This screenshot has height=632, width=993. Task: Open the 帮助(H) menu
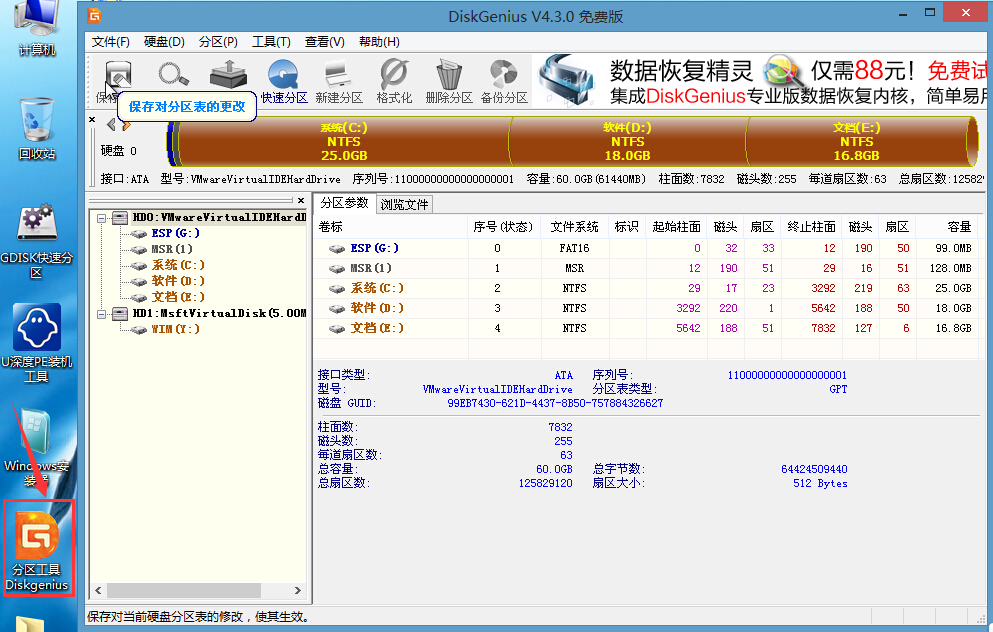click(x=379, y=42)
